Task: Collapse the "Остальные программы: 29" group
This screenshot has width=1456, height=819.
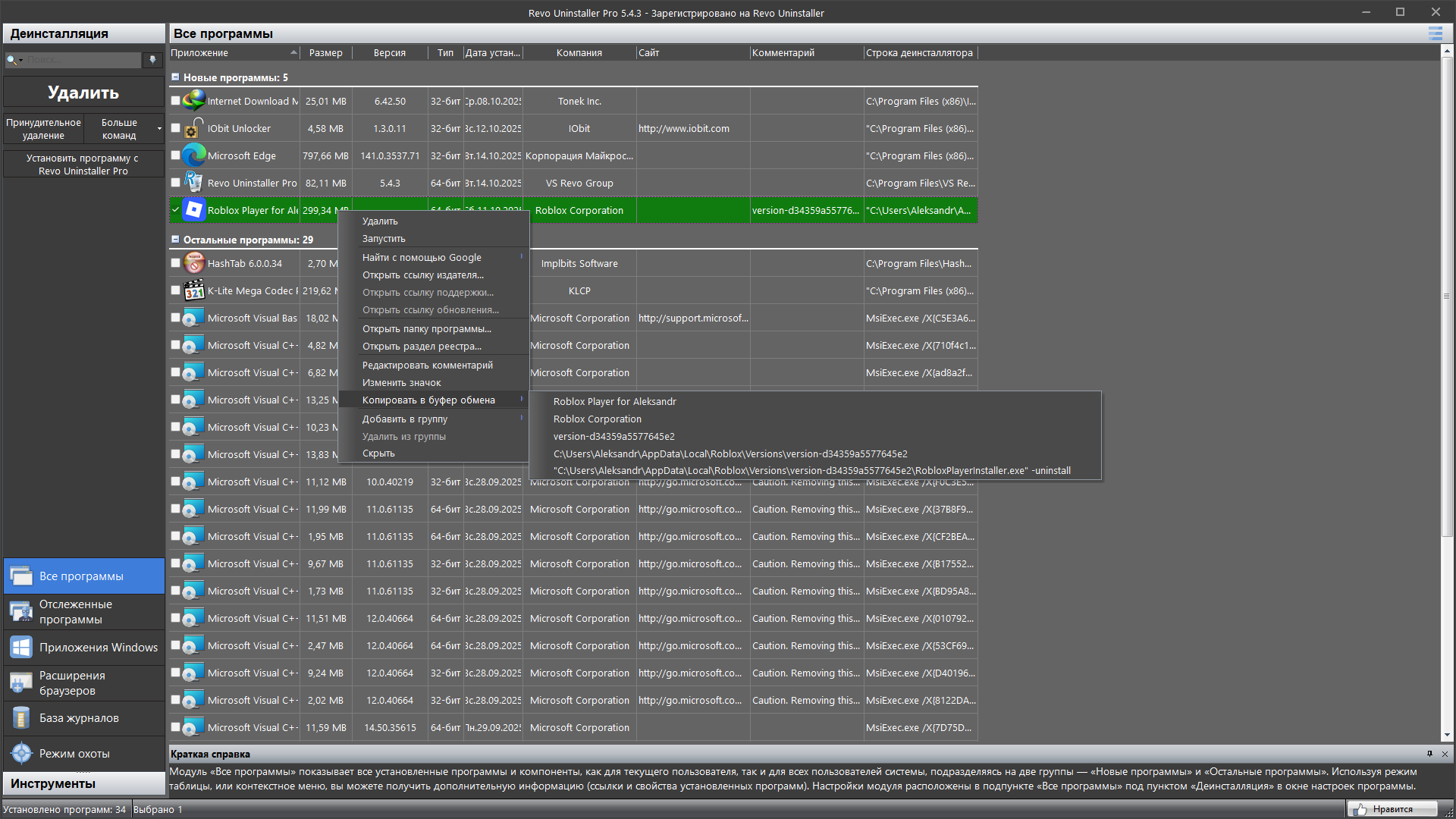Action: coord(175,240)
